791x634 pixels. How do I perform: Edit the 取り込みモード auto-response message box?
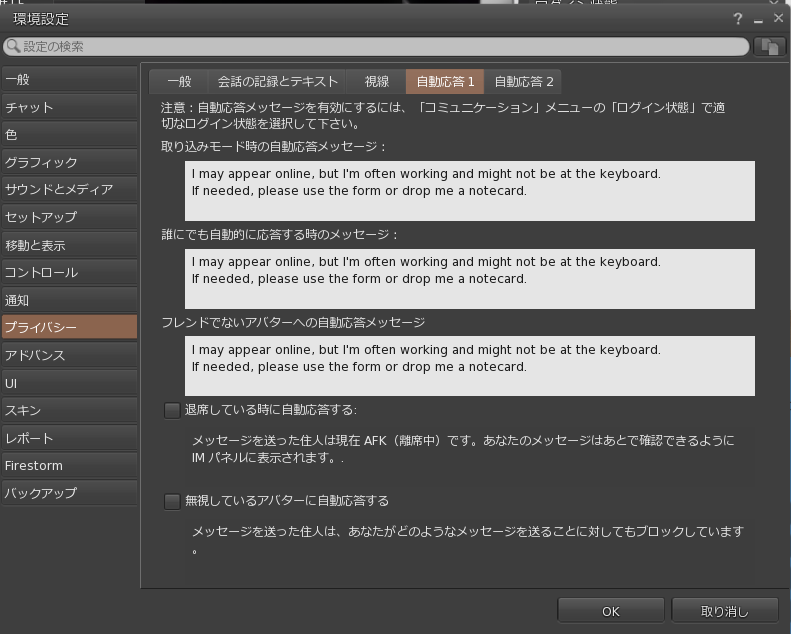470,191
